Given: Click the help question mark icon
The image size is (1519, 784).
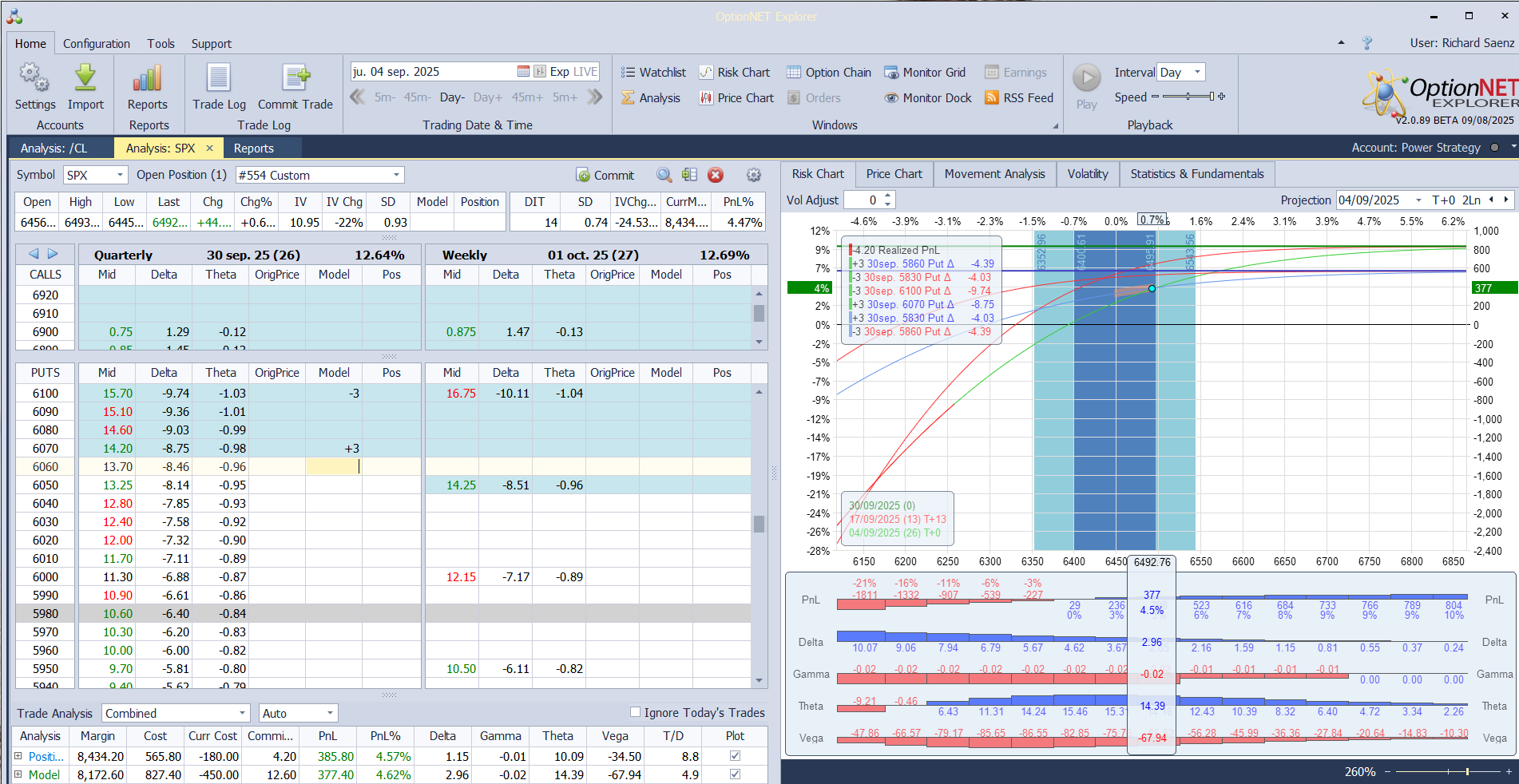Looking at the screenshot, I should coord(1367,43).
